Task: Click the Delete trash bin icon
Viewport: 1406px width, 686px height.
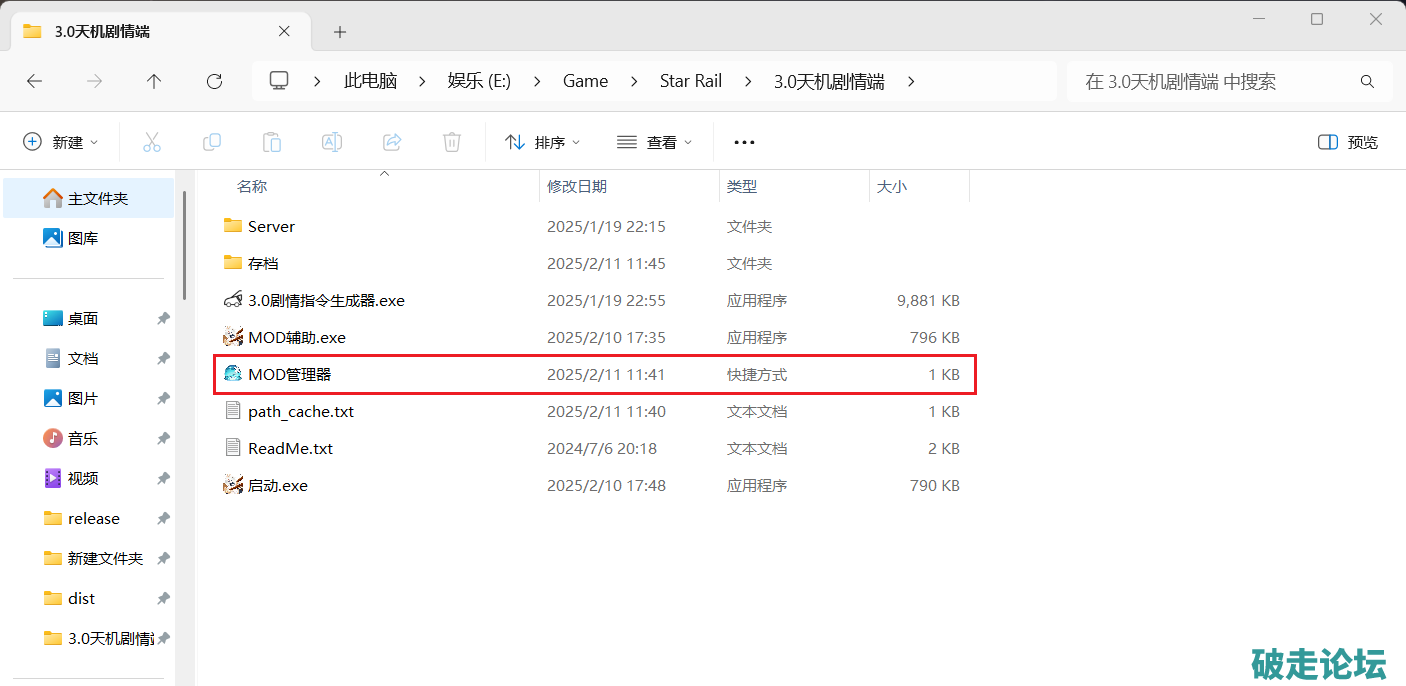Action: tap(452, 142)
